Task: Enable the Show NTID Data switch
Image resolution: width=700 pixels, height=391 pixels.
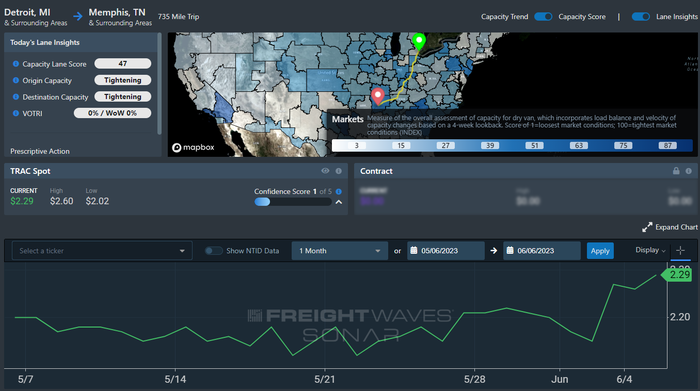Action: point(213,251)
